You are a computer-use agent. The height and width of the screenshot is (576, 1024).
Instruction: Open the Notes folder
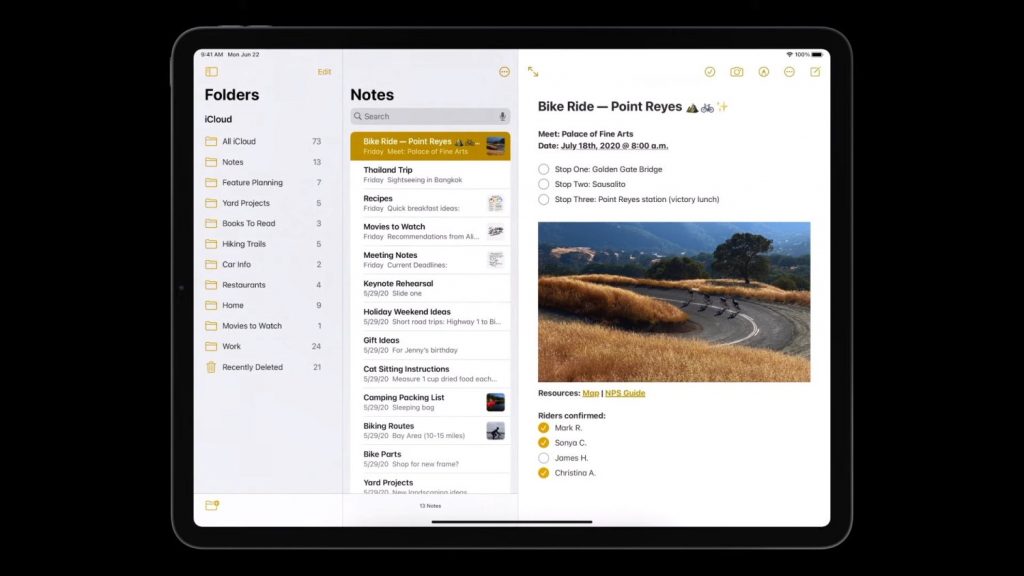[263, 162]
